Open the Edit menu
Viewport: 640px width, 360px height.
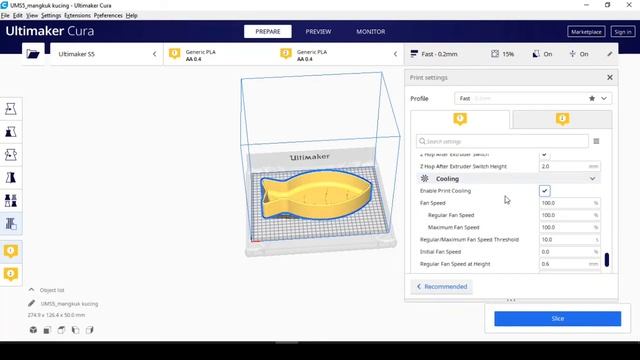coord(18,16)
